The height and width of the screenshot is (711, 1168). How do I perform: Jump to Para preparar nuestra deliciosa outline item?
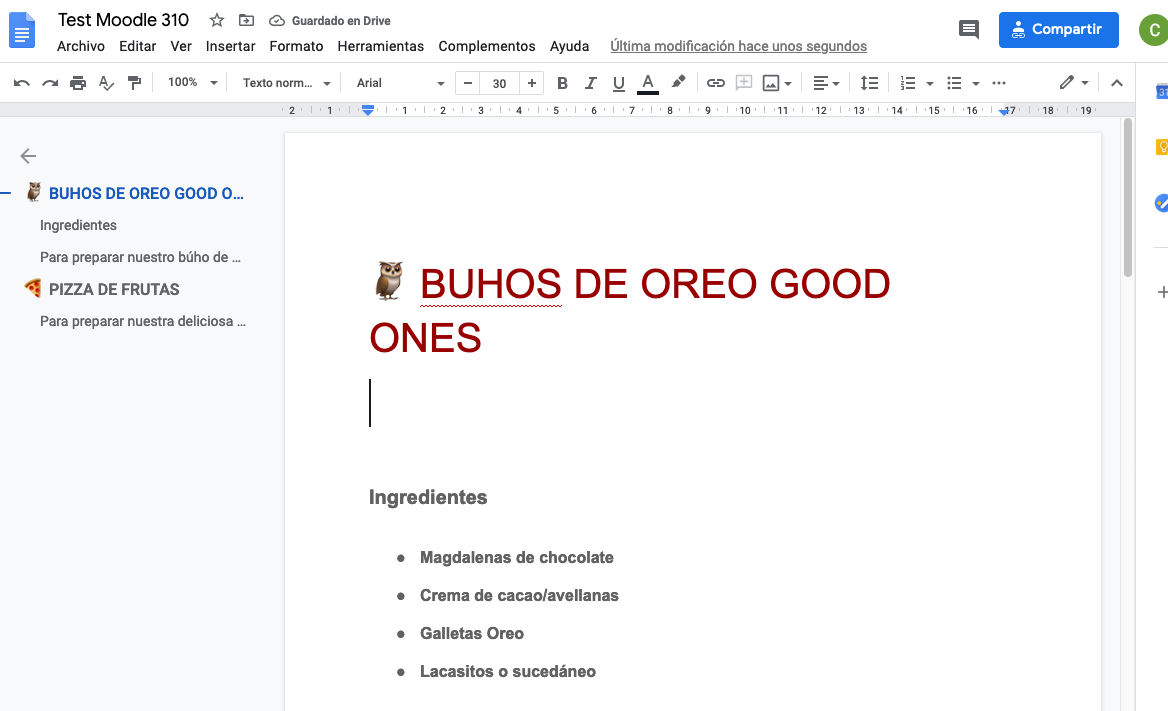(x=142, y=321)
